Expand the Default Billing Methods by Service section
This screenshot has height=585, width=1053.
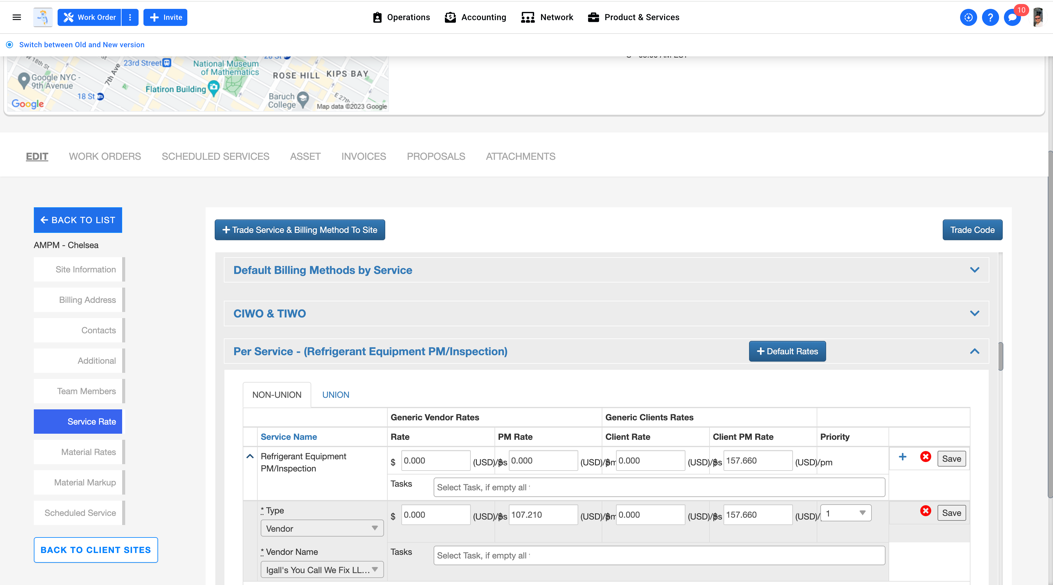tap(974, 270)
